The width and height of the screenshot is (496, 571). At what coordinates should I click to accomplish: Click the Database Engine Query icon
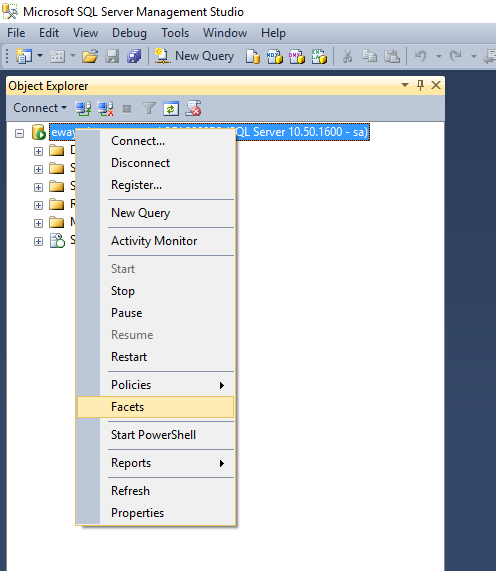[253, 56]
